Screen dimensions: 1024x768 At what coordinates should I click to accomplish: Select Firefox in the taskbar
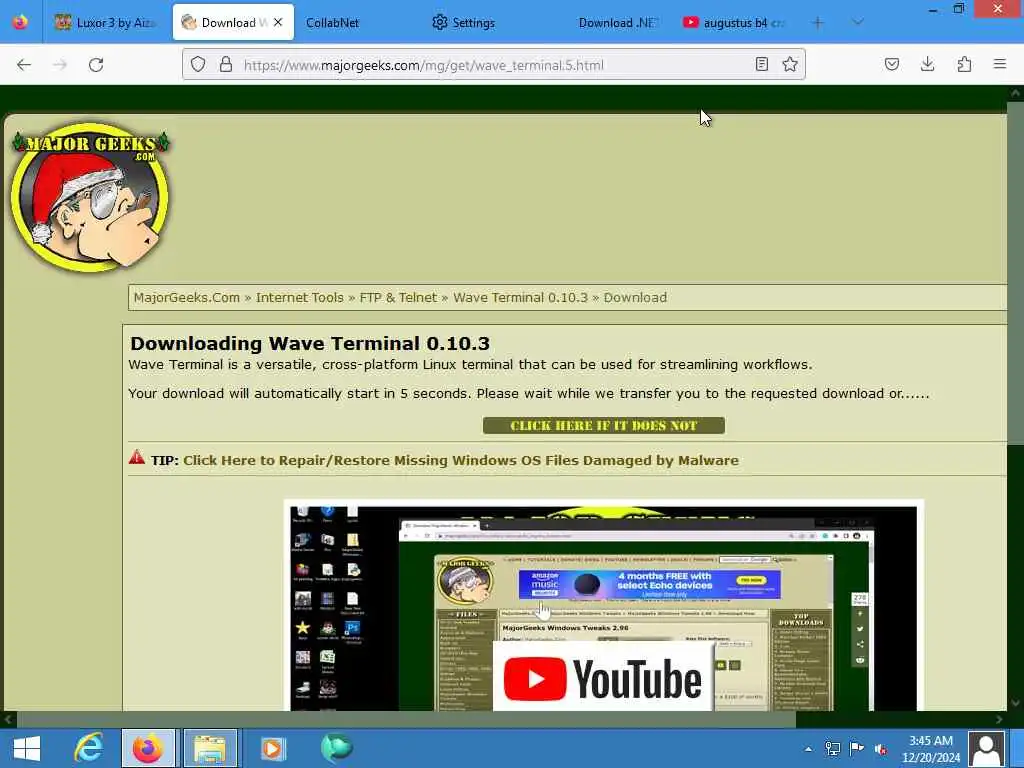tap(148, 748)
